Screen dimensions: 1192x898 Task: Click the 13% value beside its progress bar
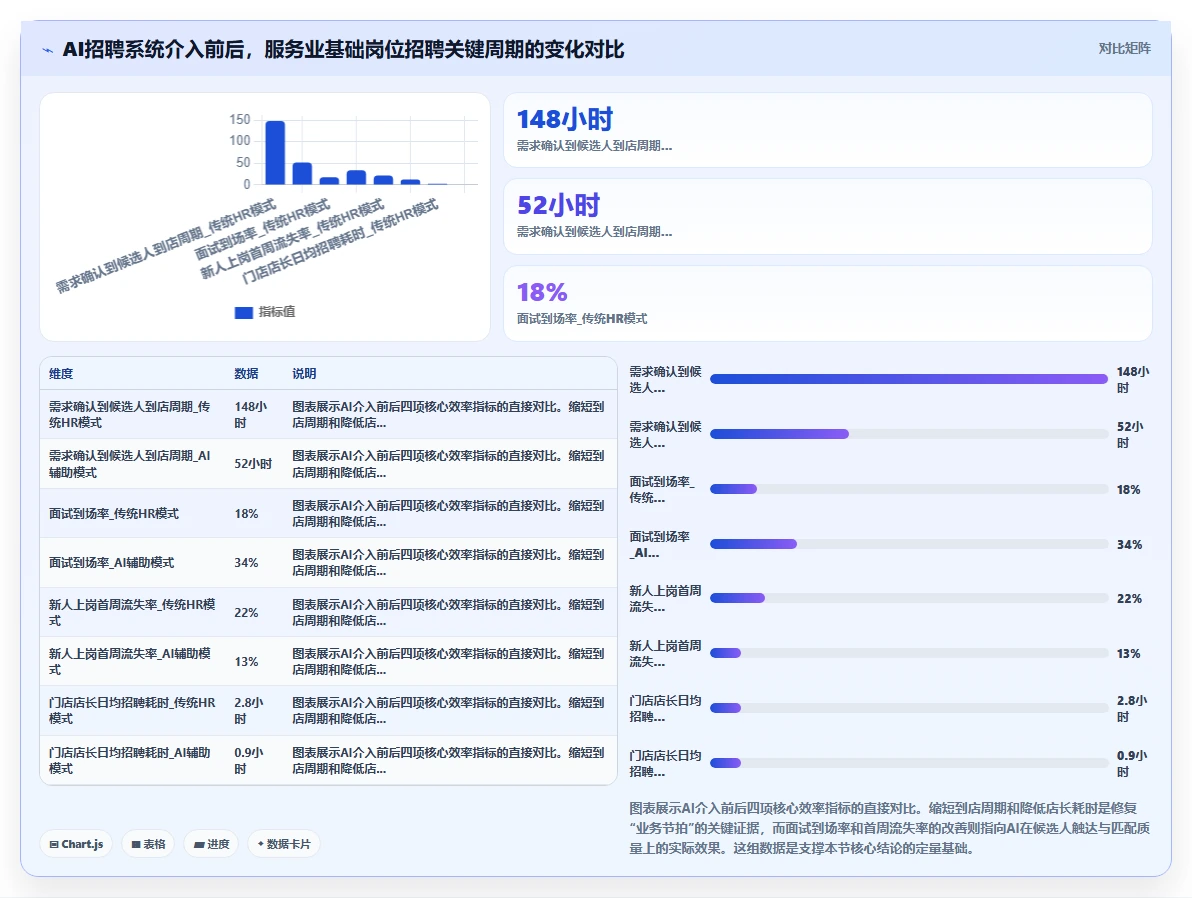tap(1129, 653)
